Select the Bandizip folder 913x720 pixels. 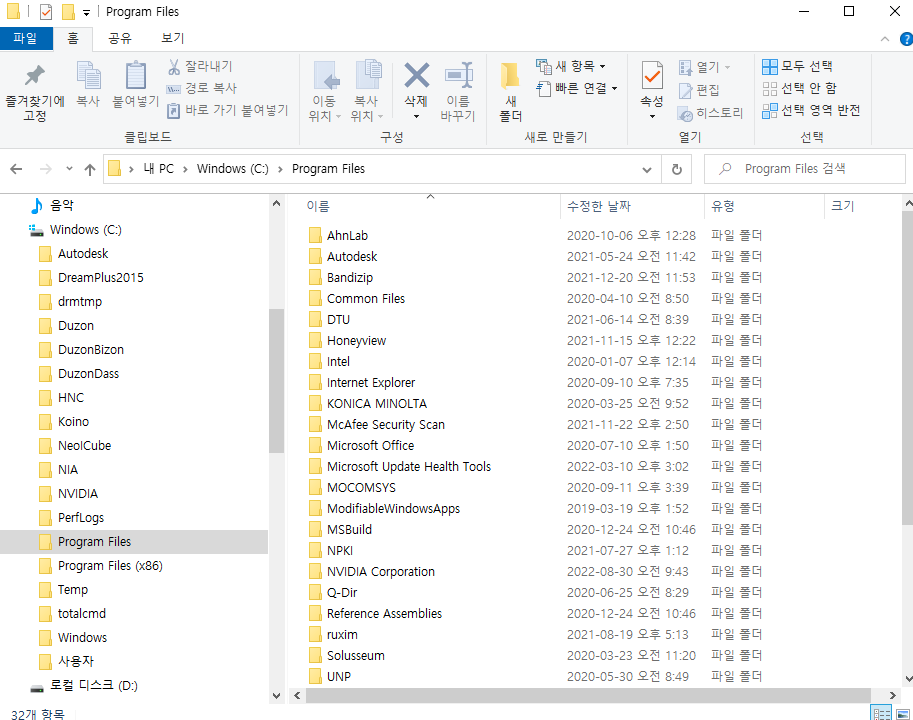pyautogui.click(x=349, y=278)
